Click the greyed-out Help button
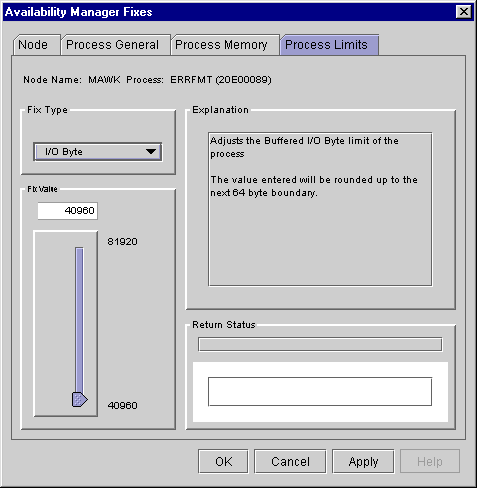The width and height of the screenshot is (477, 488). 430,461
